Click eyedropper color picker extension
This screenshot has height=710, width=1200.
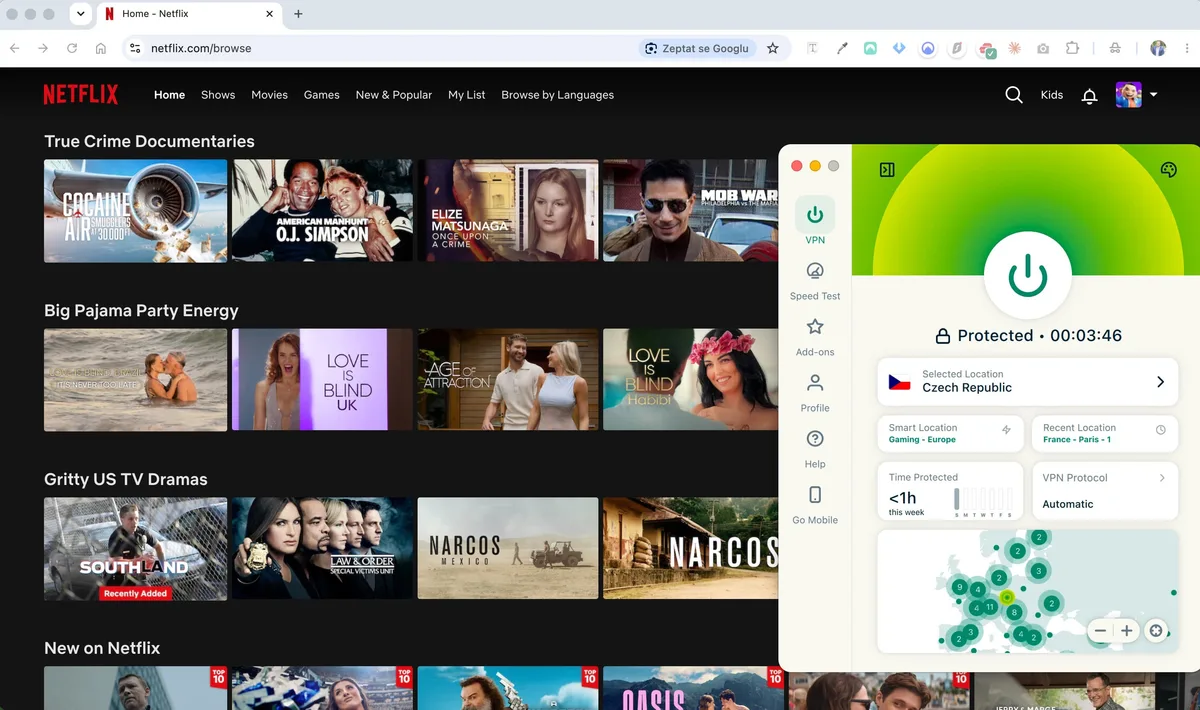click(842, 48)
